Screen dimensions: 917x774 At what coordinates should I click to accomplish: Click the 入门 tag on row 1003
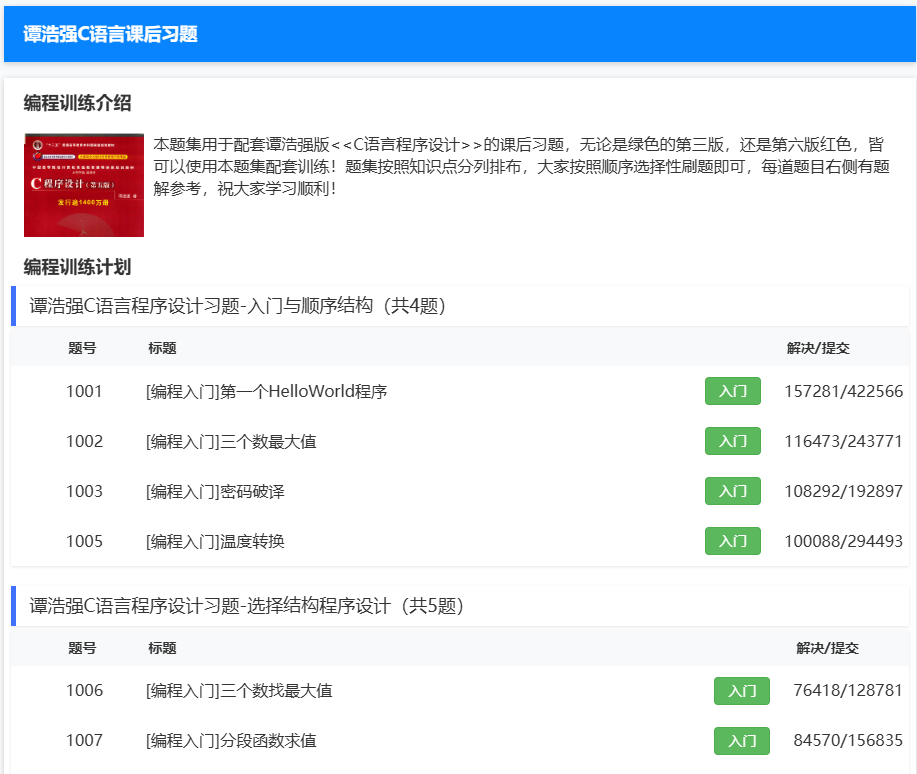pyautogui.click(x=733, y=491)
